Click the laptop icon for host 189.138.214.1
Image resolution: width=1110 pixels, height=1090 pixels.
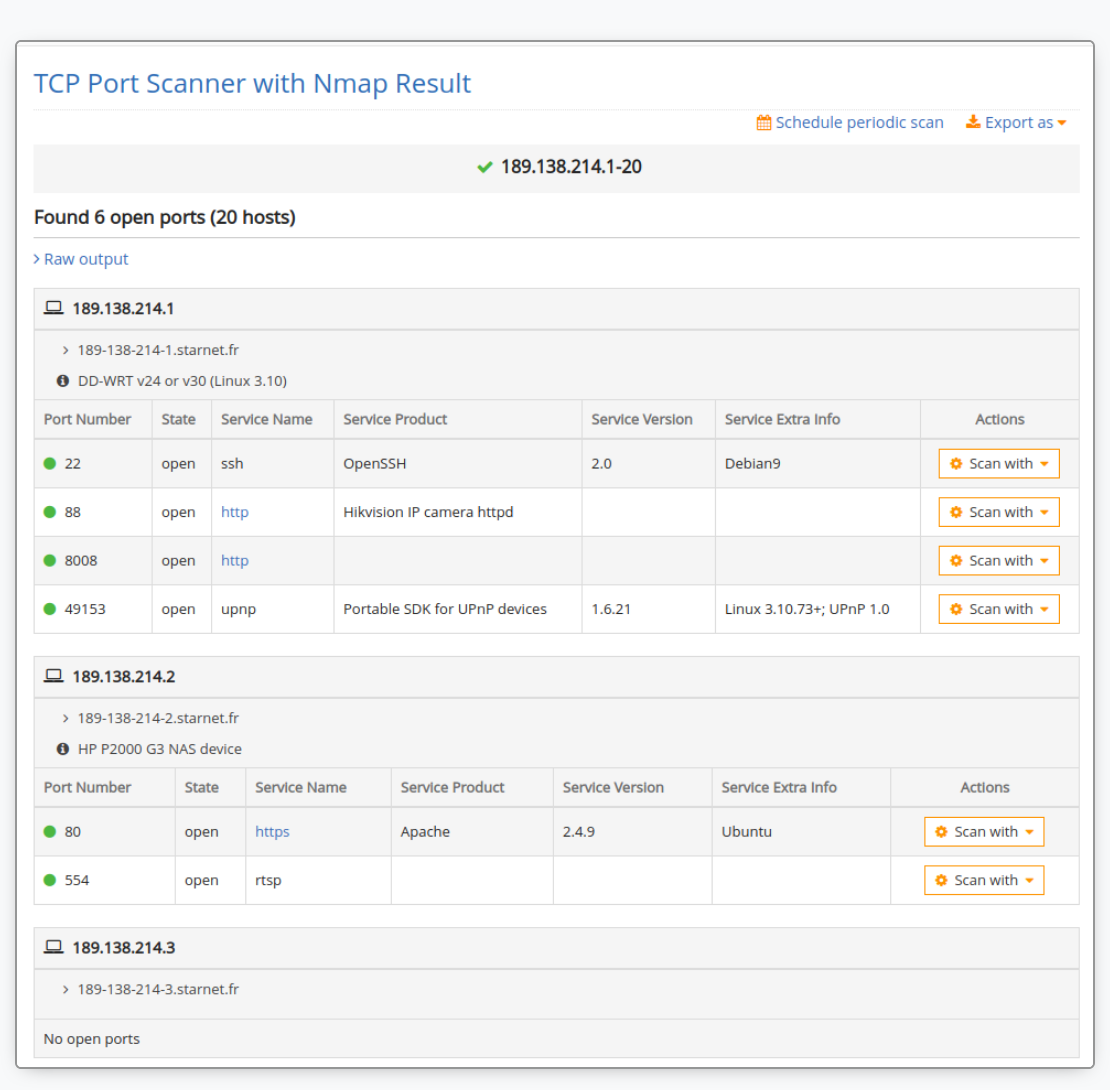point(54,308)
